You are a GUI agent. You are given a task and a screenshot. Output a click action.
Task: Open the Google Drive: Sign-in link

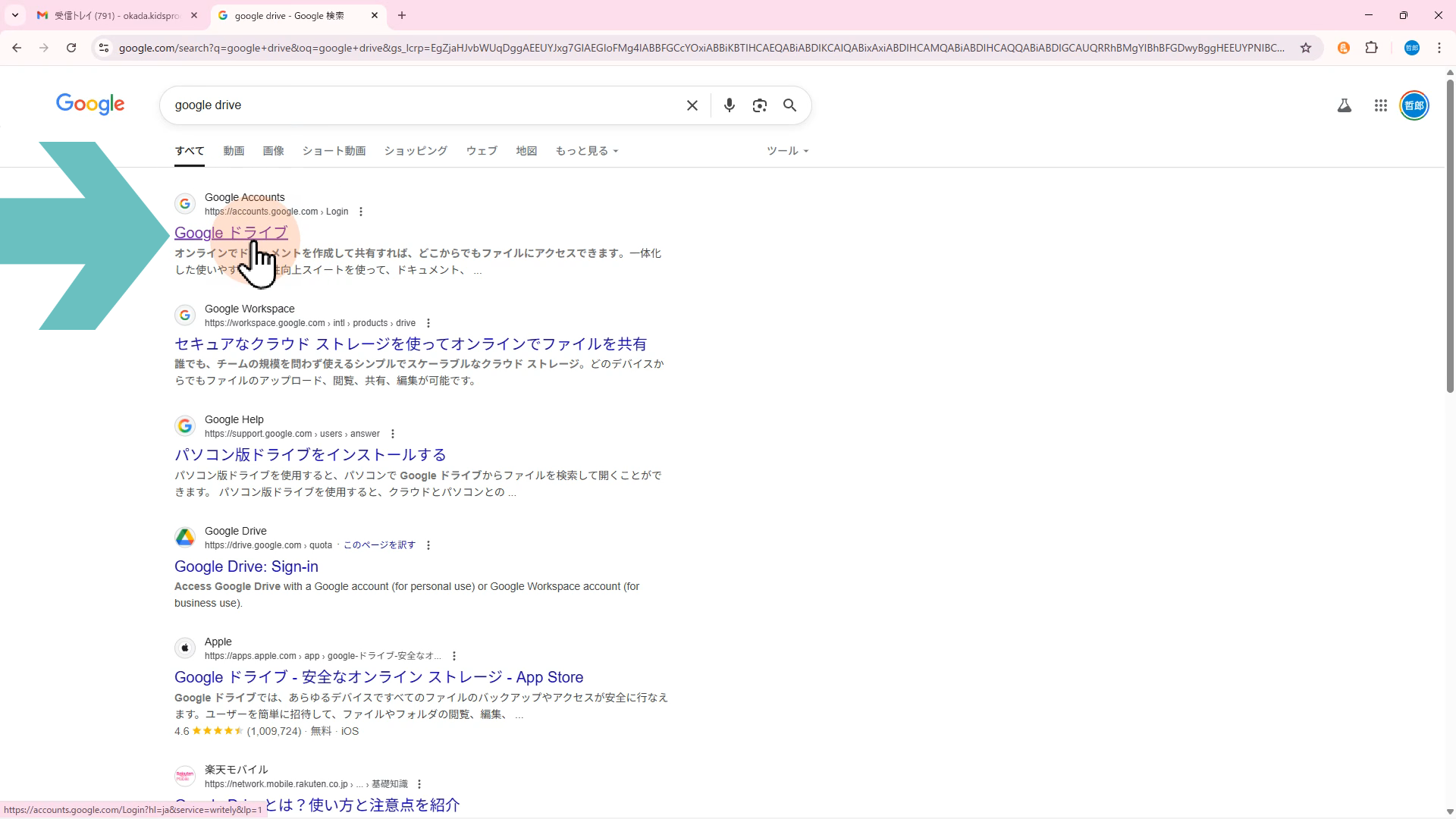click(x=246, y=566)
